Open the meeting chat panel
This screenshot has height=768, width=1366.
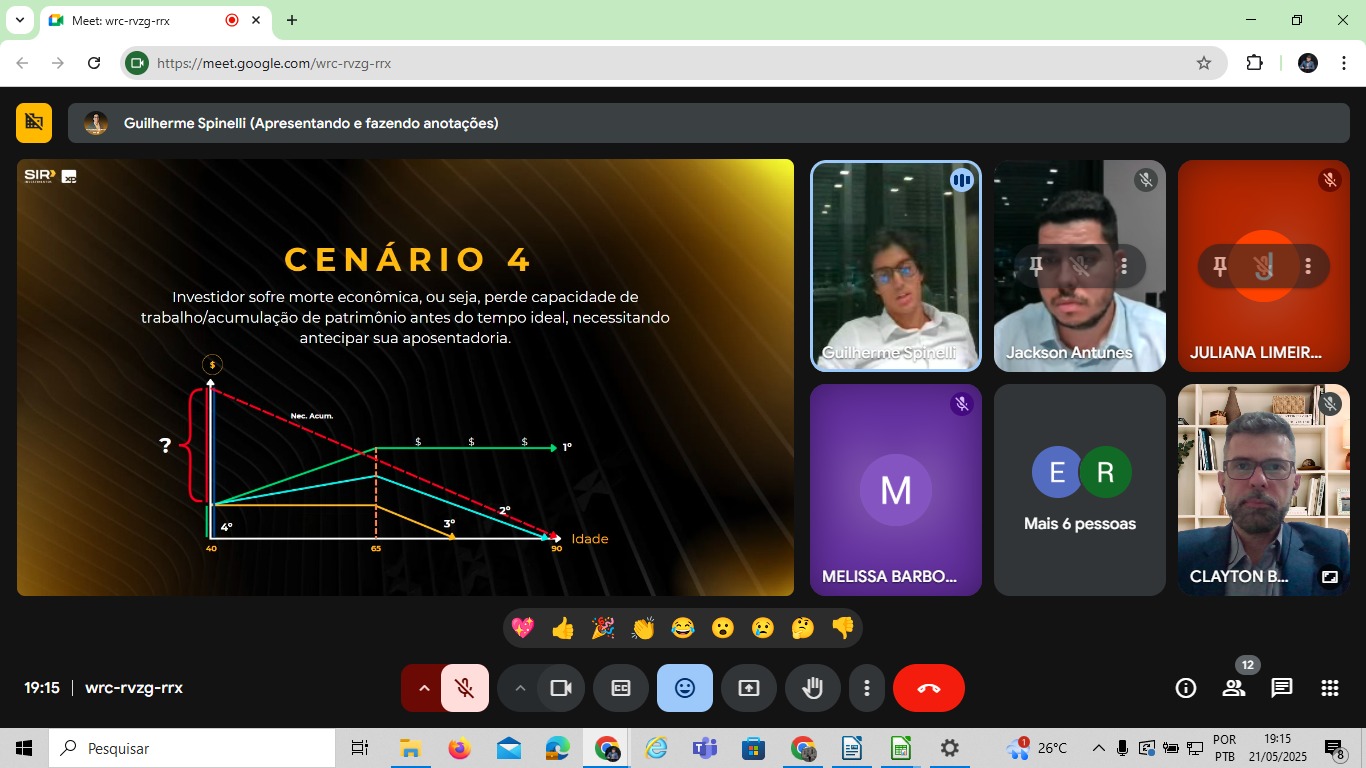pyautogui.click(x=1281, y=688)
